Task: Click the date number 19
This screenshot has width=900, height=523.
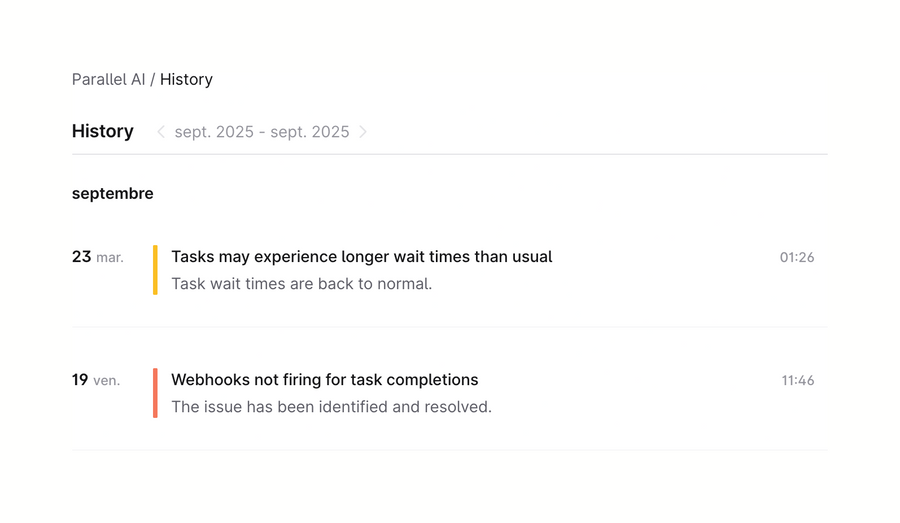Action: (x=80, y=380)
